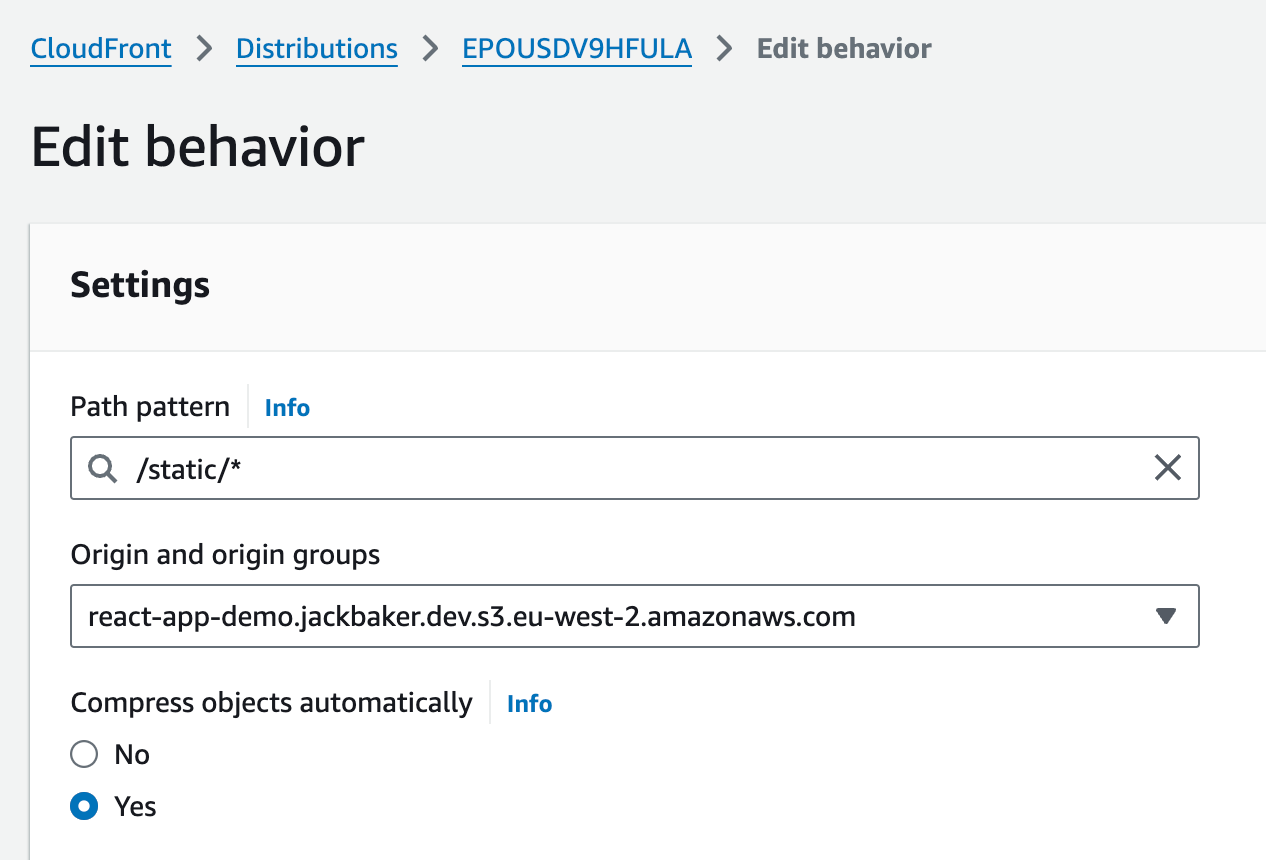Select Yes for Compress objects automatically
The image size is (1266, 860).
click(x=85, y=806)
